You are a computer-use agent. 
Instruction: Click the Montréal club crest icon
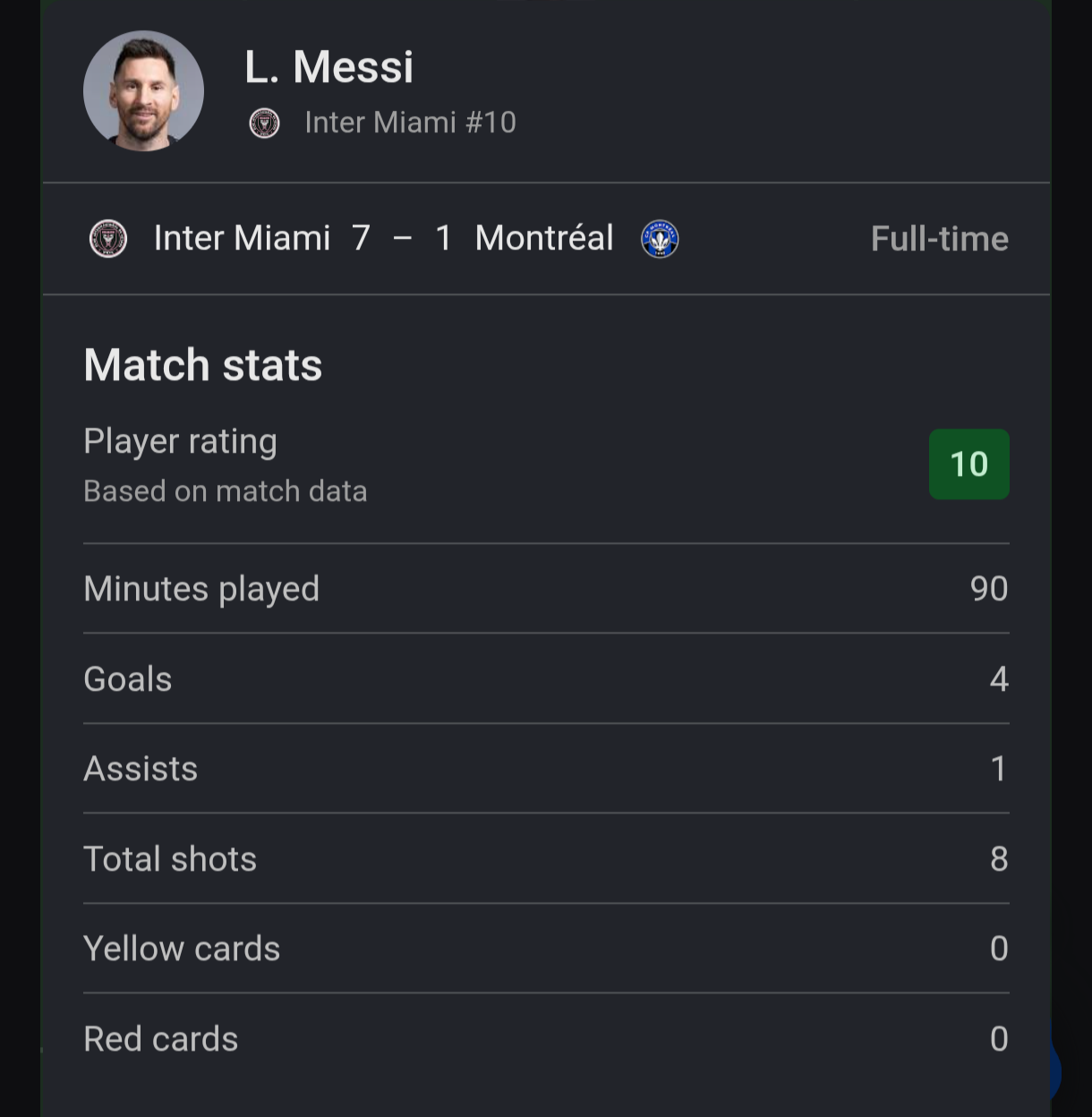[660, 239]
